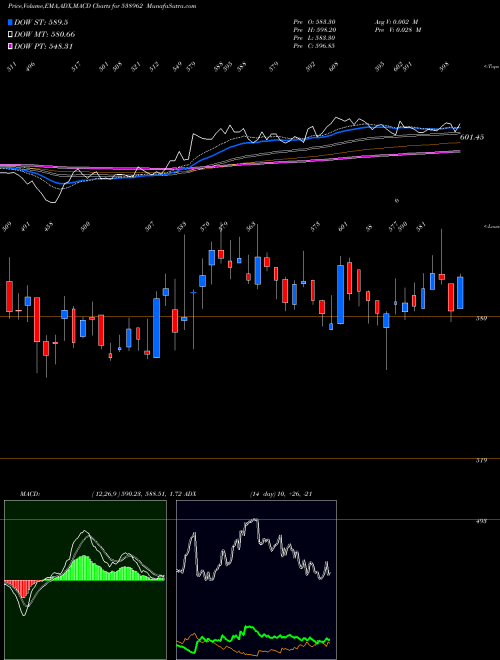Select the DOW PT: 548.31 legend text
Screen dimensions: 500x660
tap(43, 46)
